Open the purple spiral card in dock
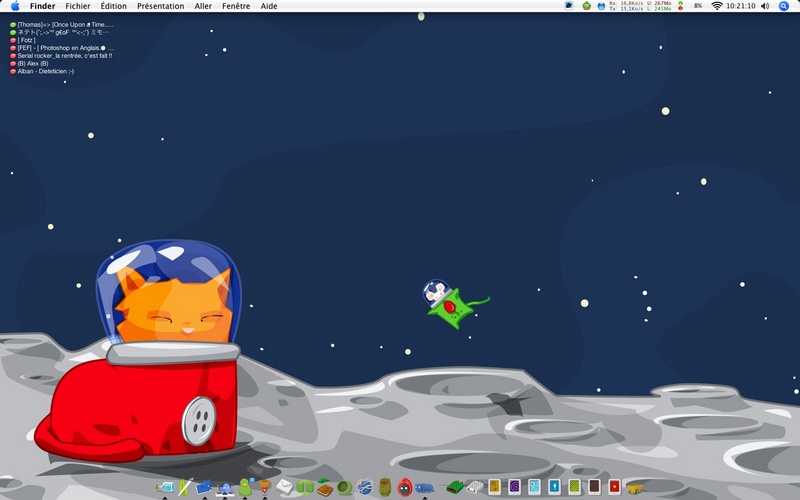Screen dimensions: 800x500 pos(514,487)
